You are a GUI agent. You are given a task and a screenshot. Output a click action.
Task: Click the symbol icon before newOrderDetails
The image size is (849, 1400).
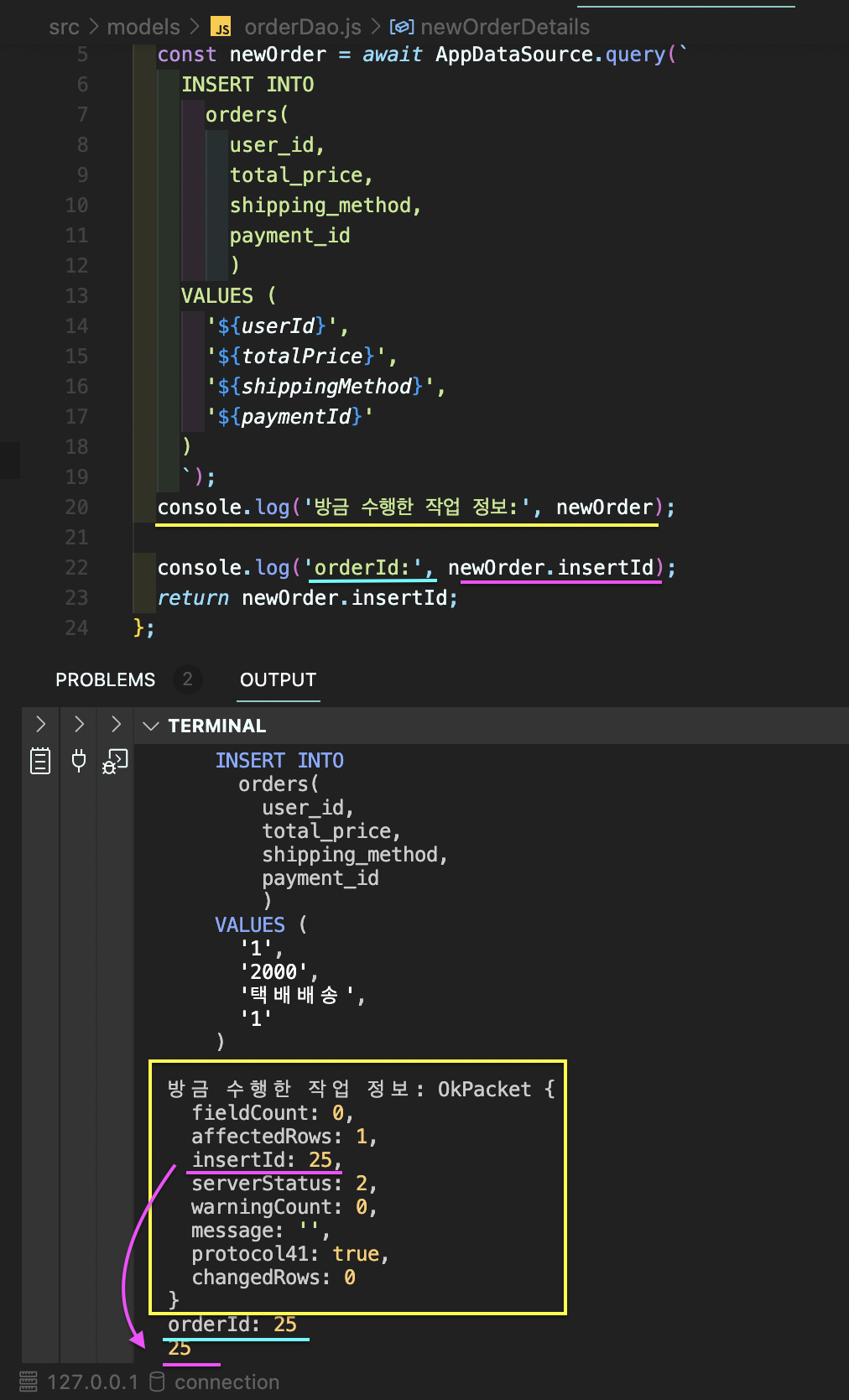click(x=402, y=27)
